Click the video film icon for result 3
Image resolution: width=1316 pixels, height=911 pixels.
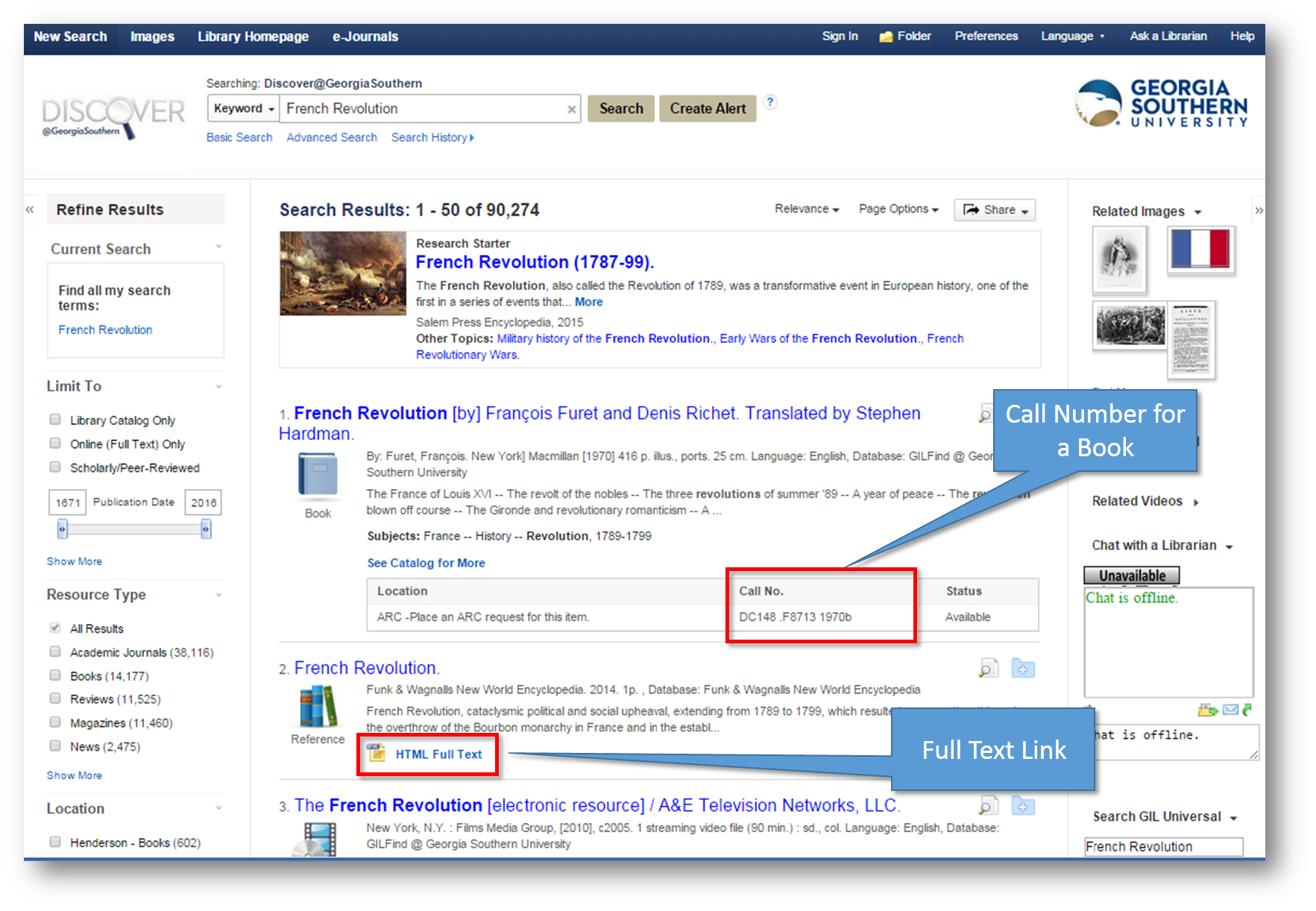click(316, 839)
